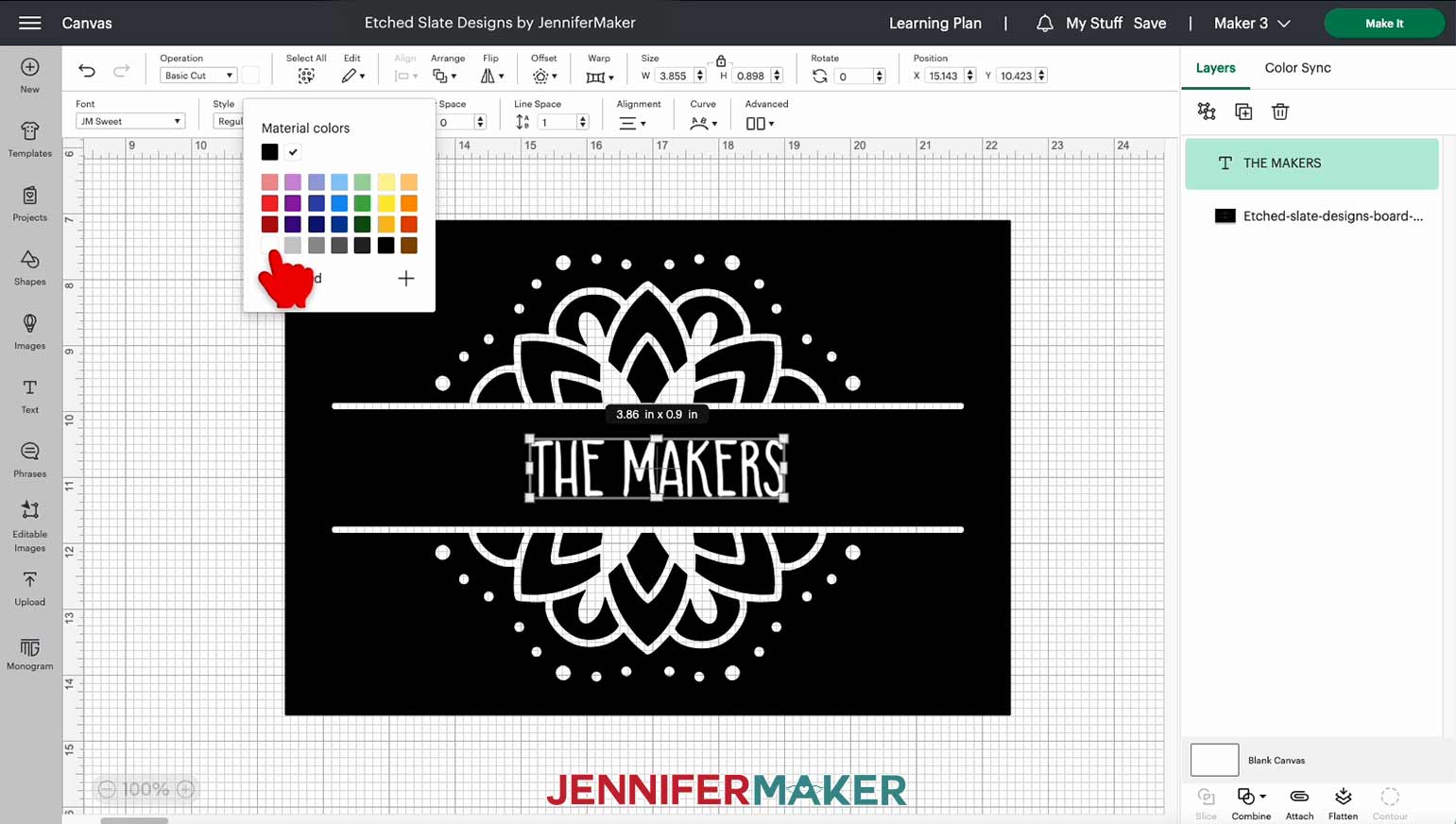Open the JM Sweet font dropdown

pos(129,121)
